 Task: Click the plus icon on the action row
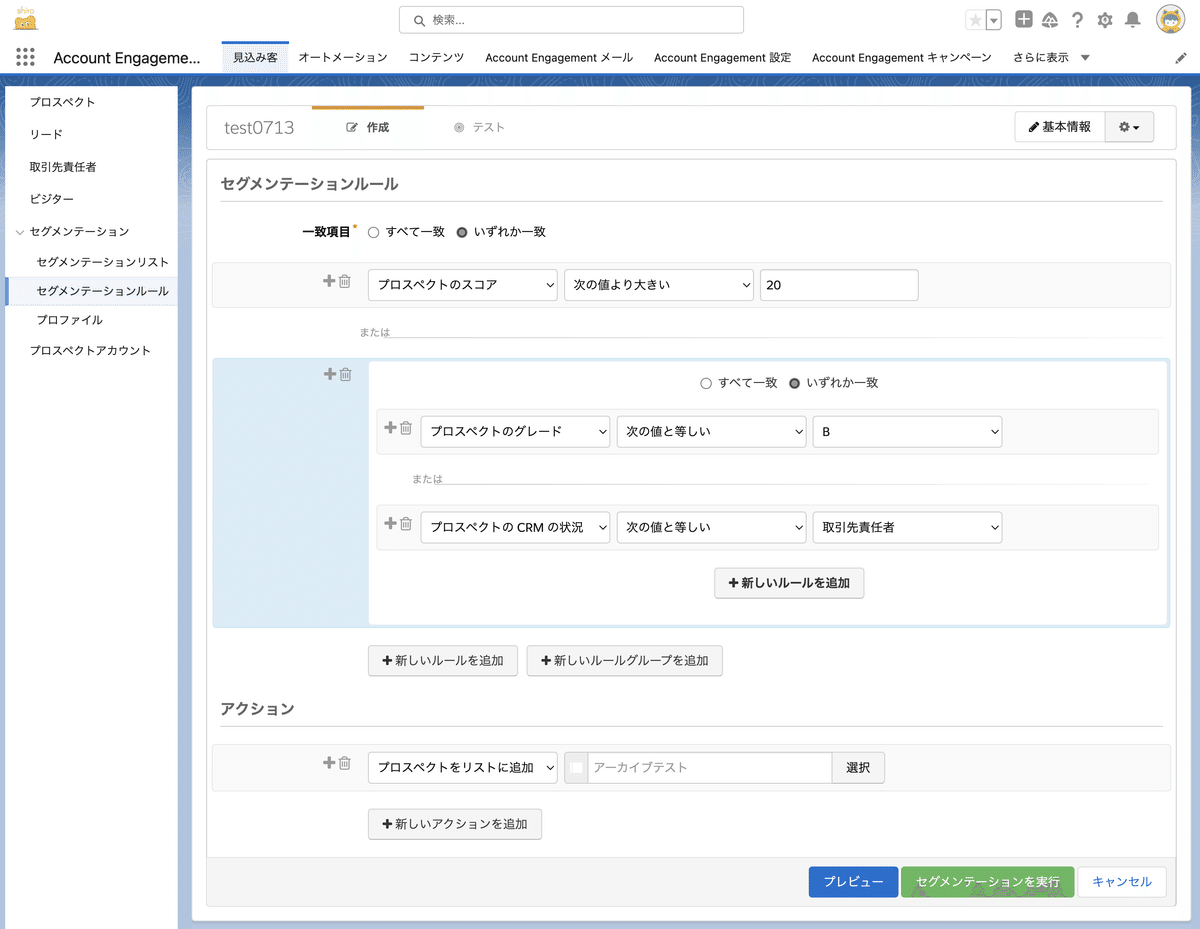coord(329,763)
